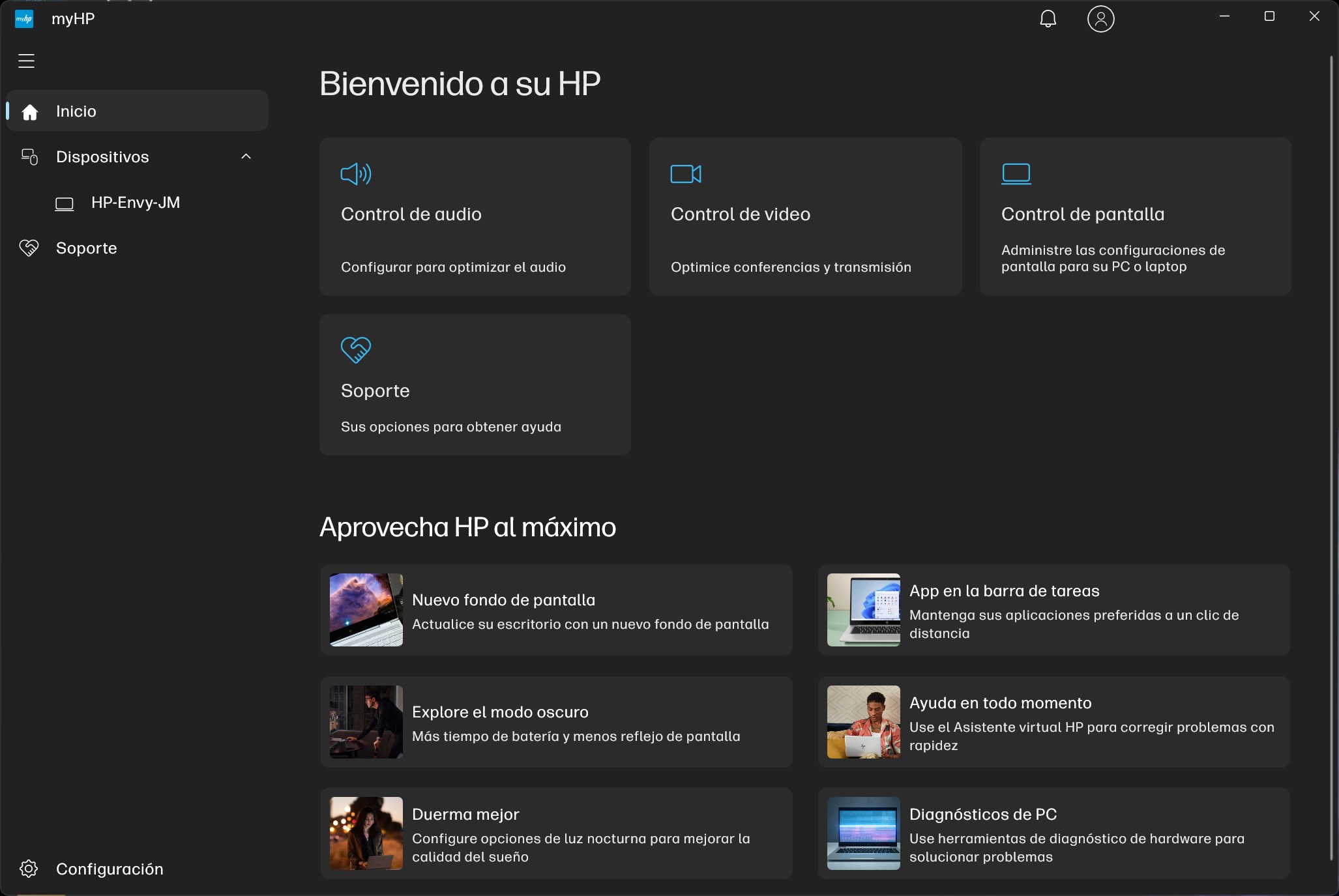1339x896 pixels.
Task: Open the Diagnósticos de PC tip
Action: 1054,833
